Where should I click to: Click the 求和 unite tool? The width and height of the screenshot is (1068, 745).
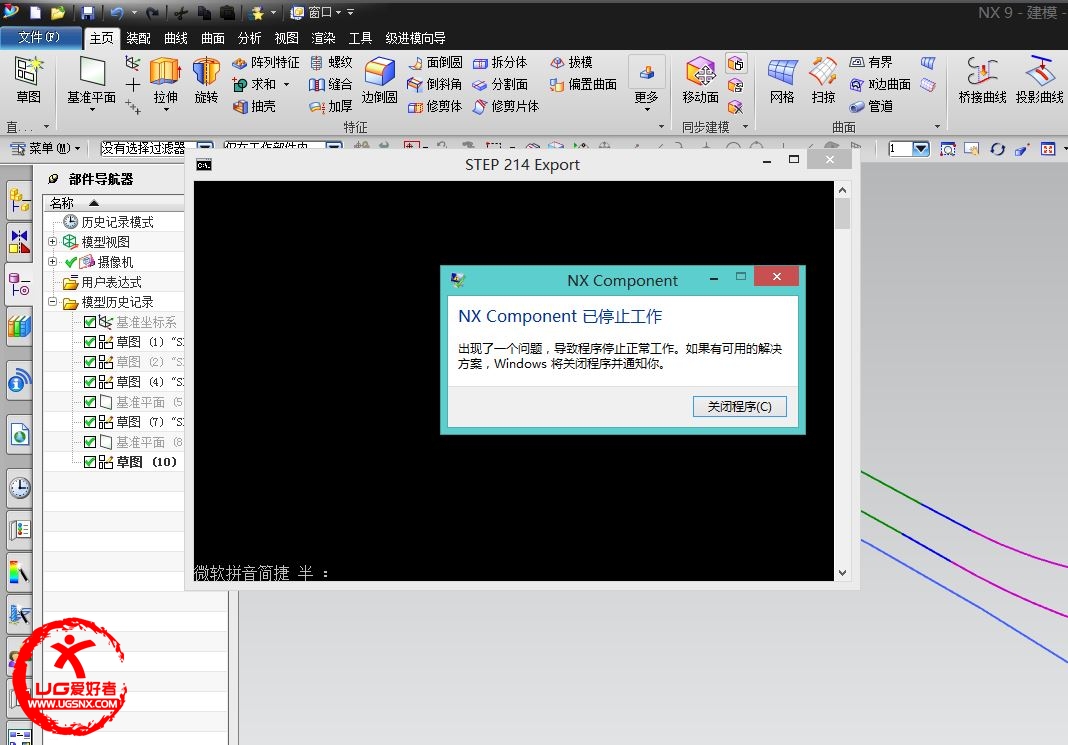point(255,84)
